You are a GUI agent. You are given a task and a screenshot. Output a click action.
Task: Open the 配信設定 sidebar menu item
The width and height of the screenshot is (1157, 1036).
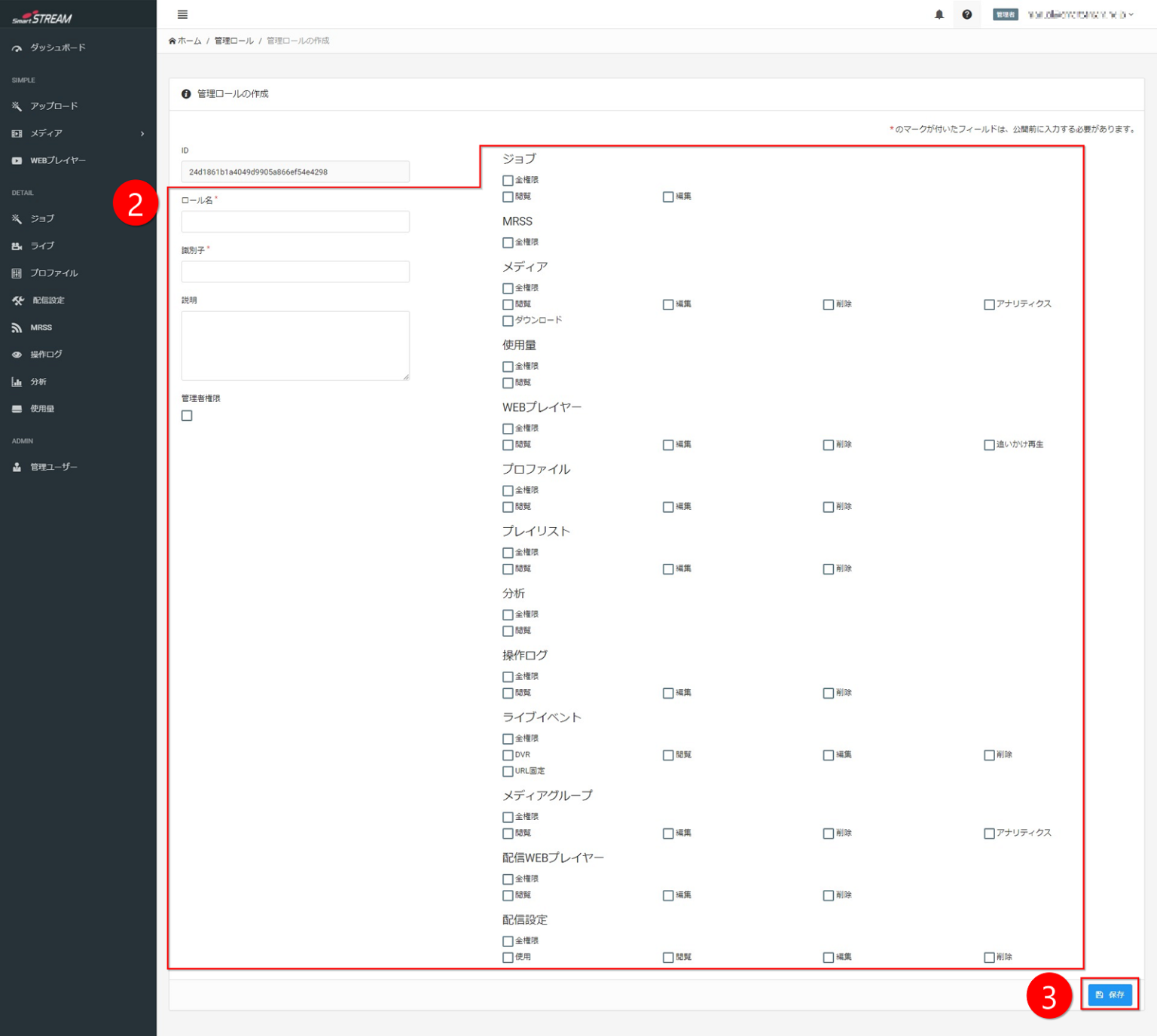(x=48, y=300)
